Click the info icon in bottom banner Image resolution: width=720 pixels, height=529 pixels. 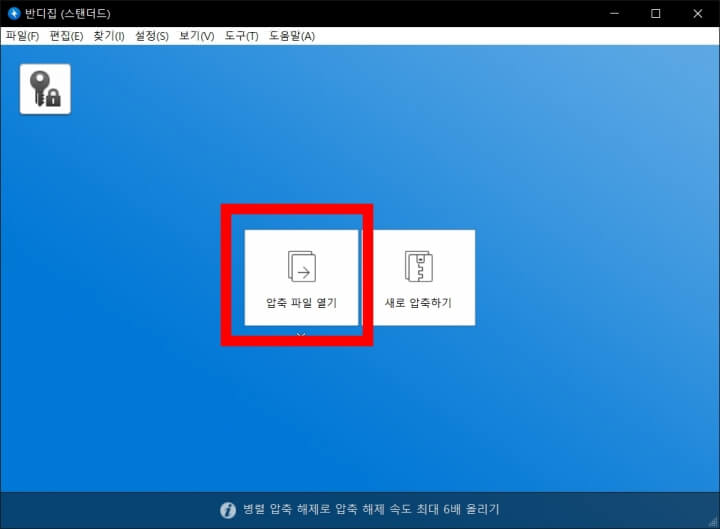228,510
